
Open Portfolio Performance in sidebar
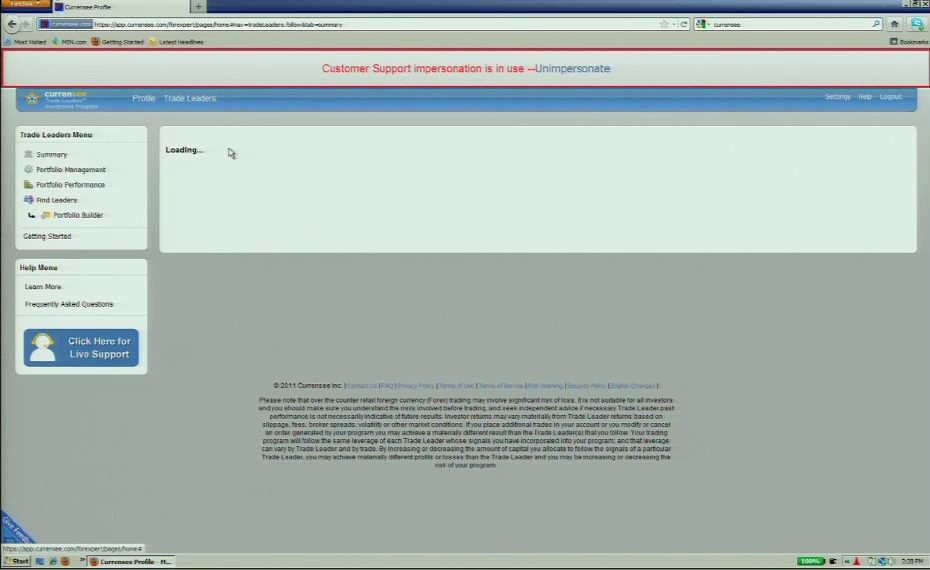point(71,185)
